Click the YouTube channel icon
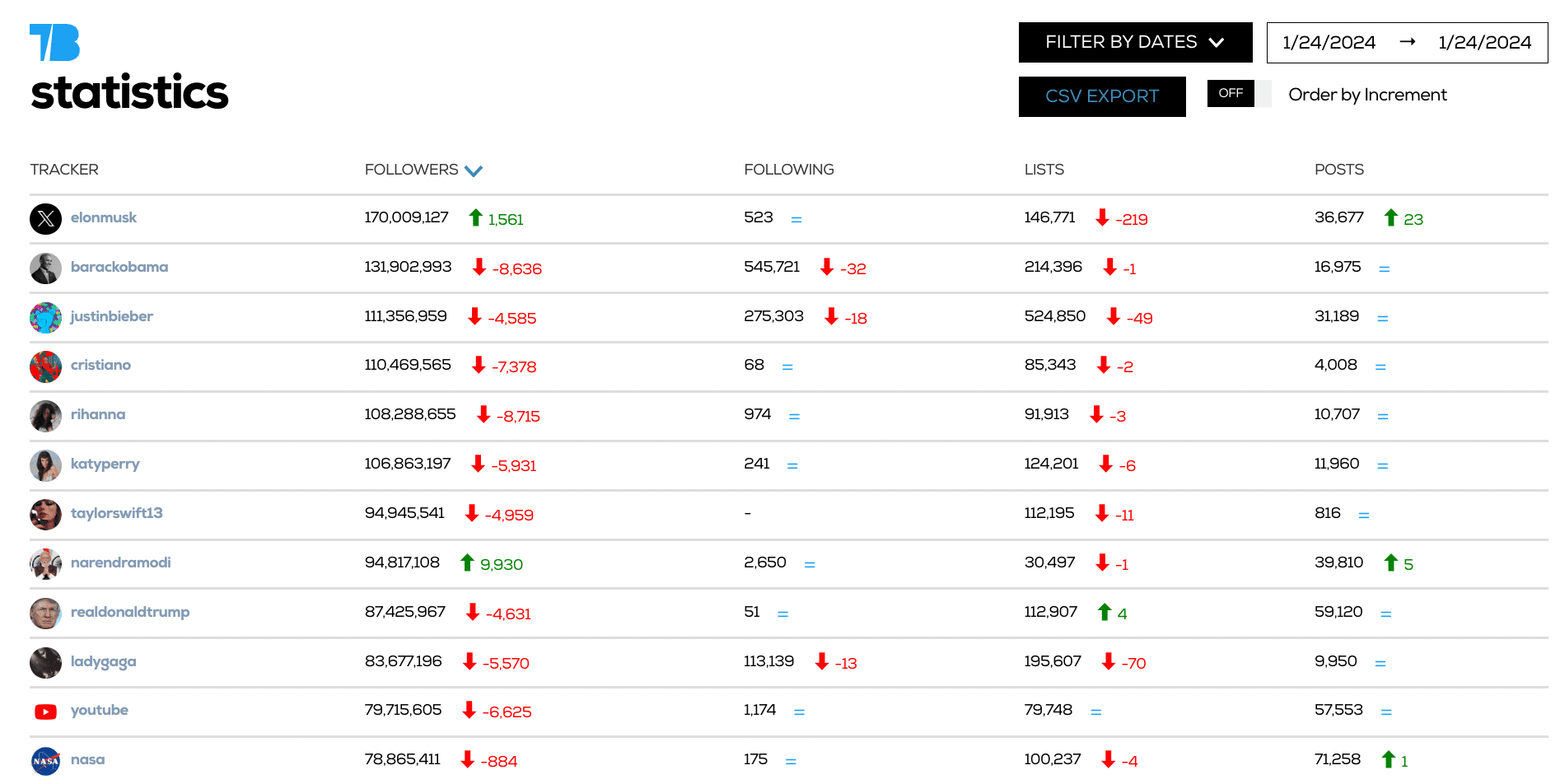The width and height of the screenshot is (1560, 784). pos(45,711)
